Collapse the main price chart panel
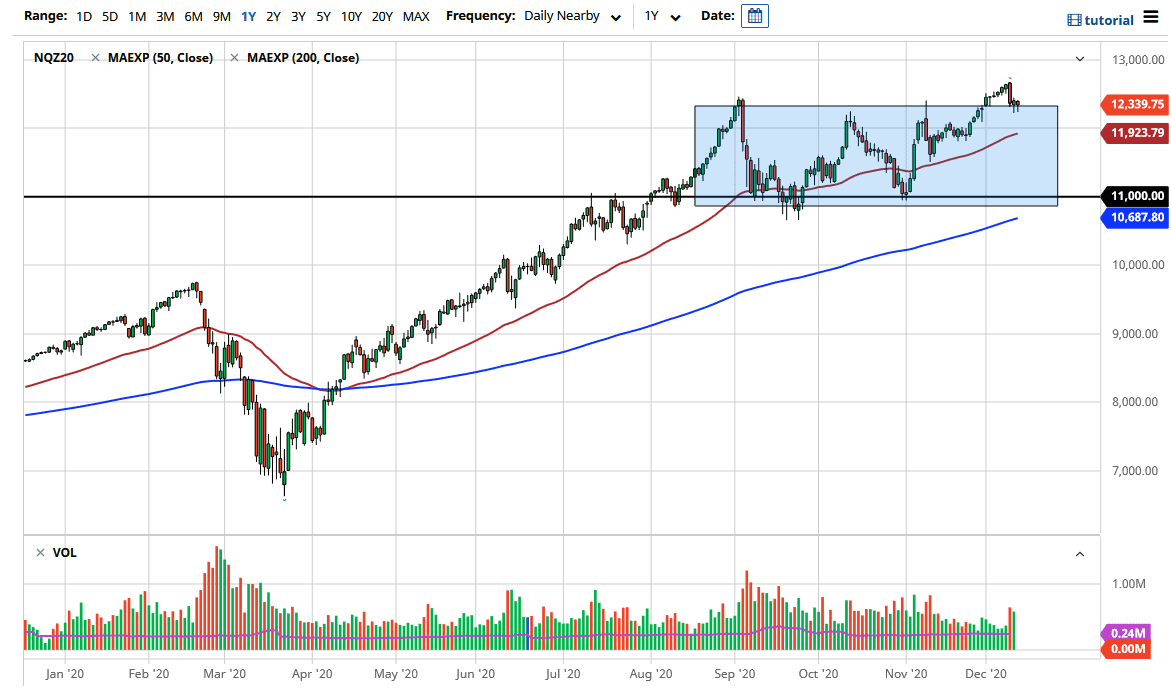Image resolution: width=1171 pixels, height=693 pixels. 1080,58
